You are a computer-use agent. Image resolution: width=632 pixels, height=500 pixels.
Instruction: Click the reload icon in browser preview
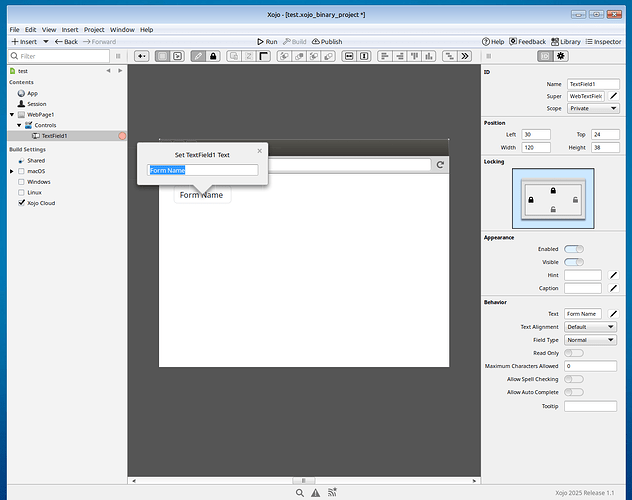(x=440, y=165)
